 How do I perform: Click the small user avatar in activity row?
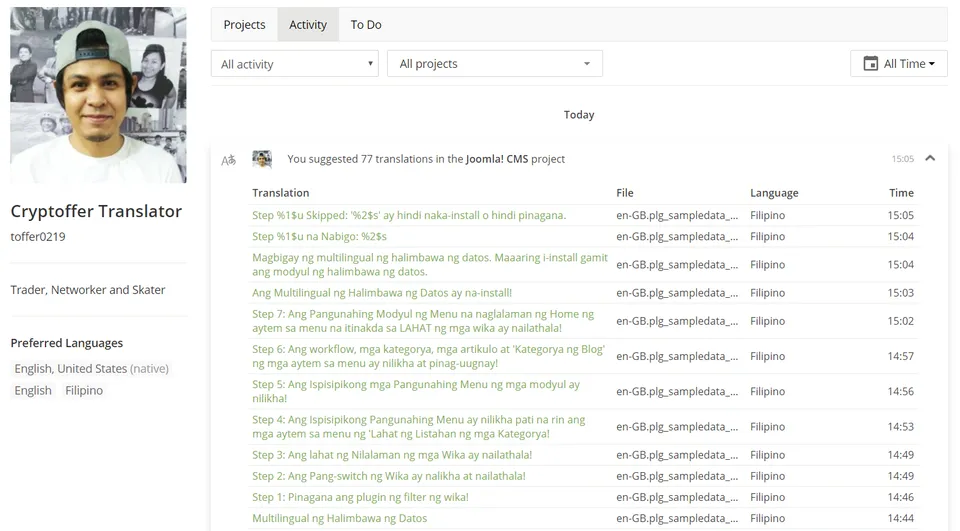(262, 159)
